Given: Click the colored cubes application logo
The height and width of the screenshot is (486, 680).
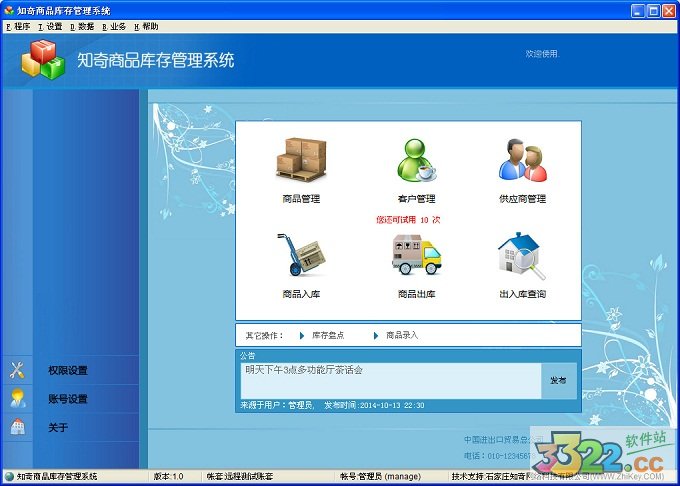Looking at the screenshot, I should pos(43,59).
